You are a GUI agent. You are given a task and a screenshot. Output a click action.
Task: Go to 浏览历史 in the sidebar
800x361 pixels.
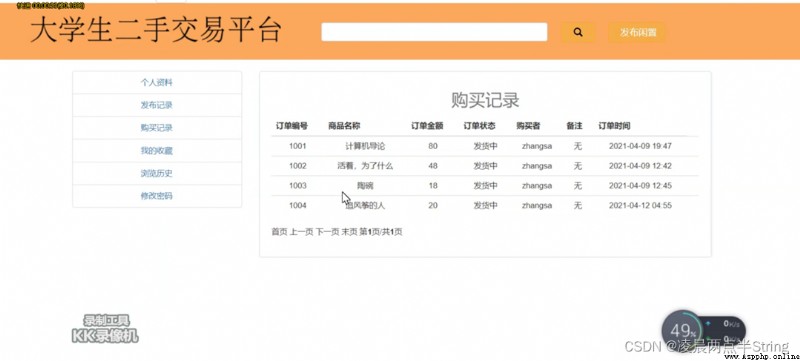pos(157,173)
